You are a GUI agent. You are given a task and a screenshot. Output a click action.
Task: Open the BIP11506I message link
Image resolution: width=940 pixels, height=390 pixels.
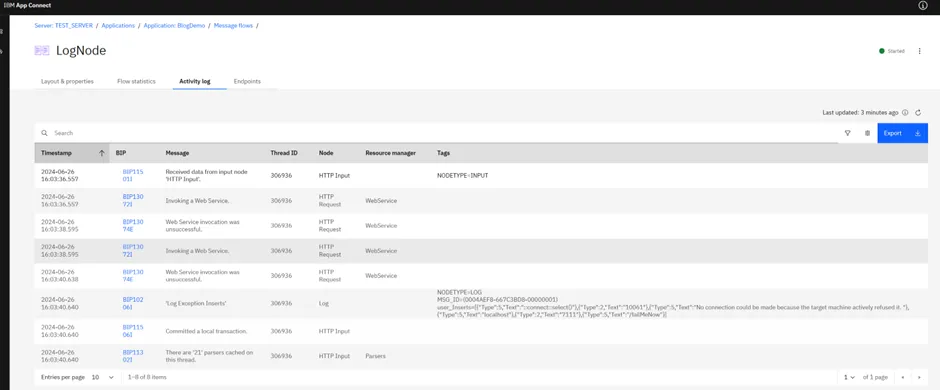click(133, 331)
